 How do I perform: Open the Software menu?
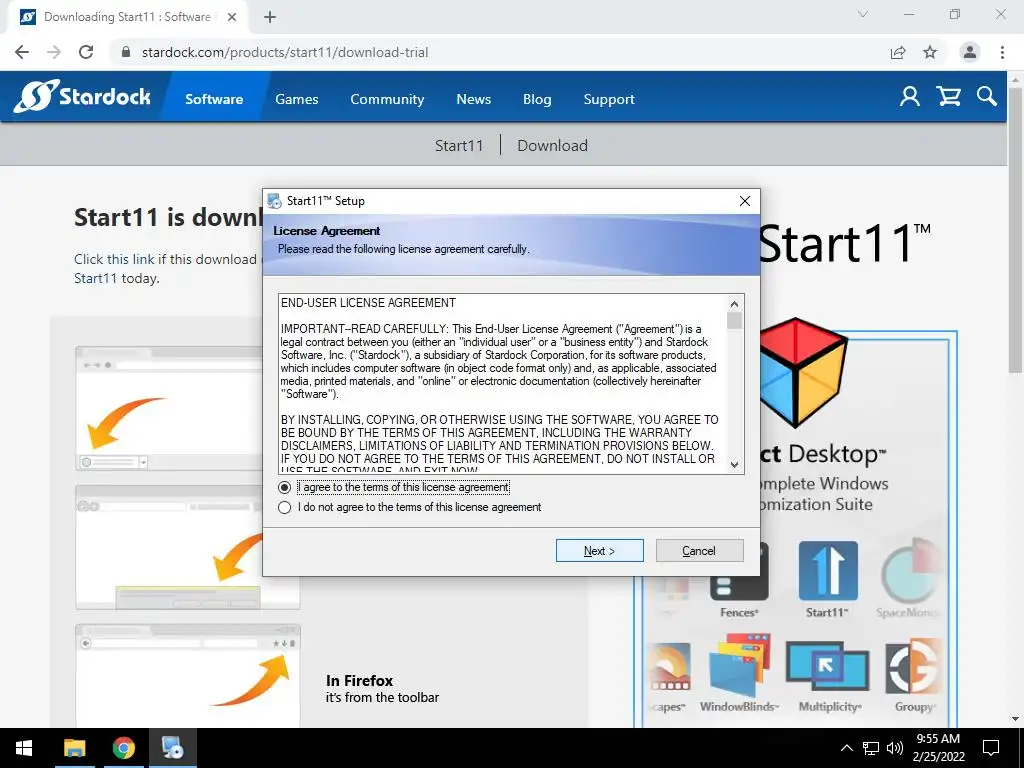[214, 99]
